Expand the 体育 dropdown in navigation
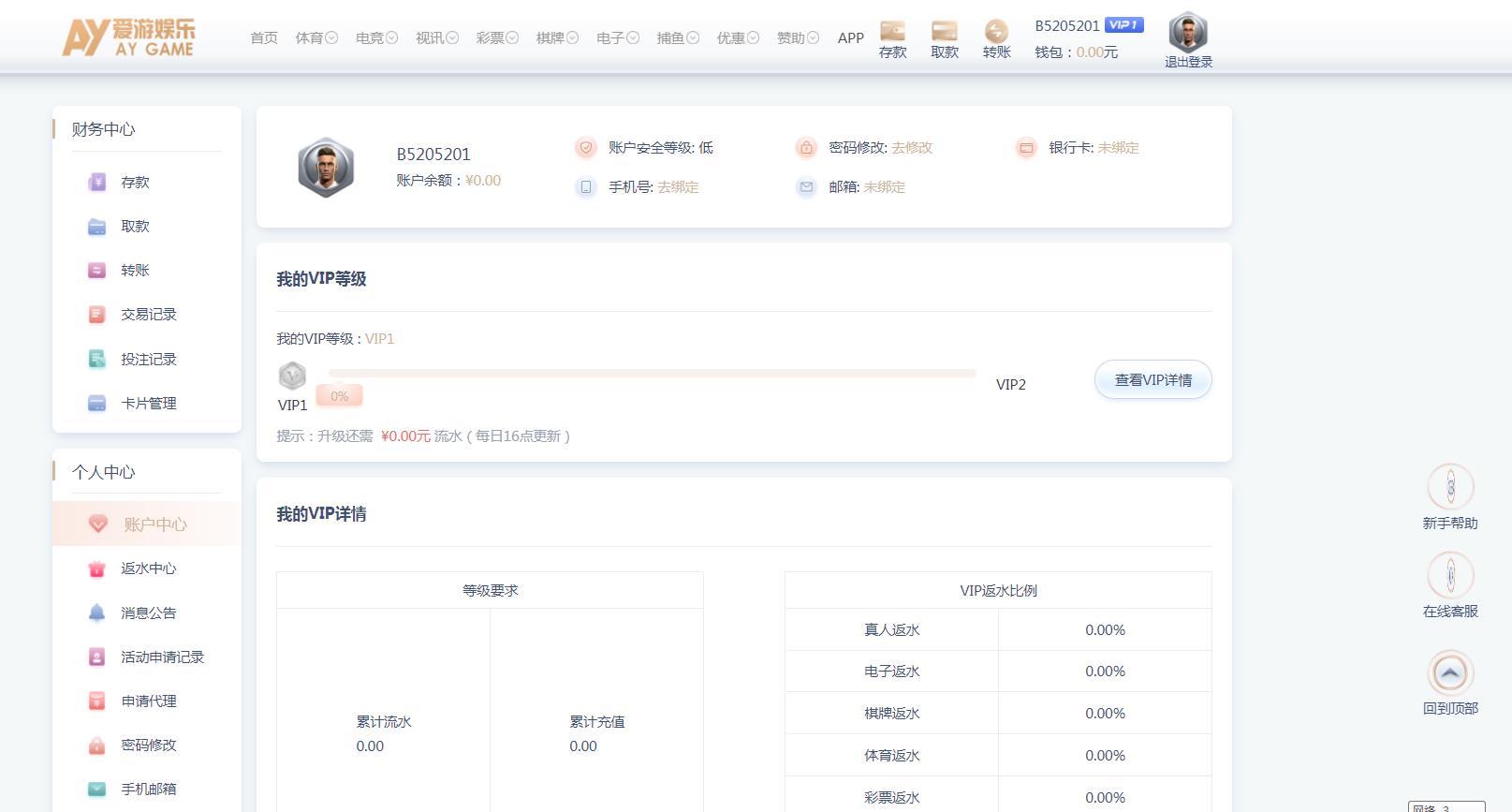 pyautogui.click(x=316, y=38)
